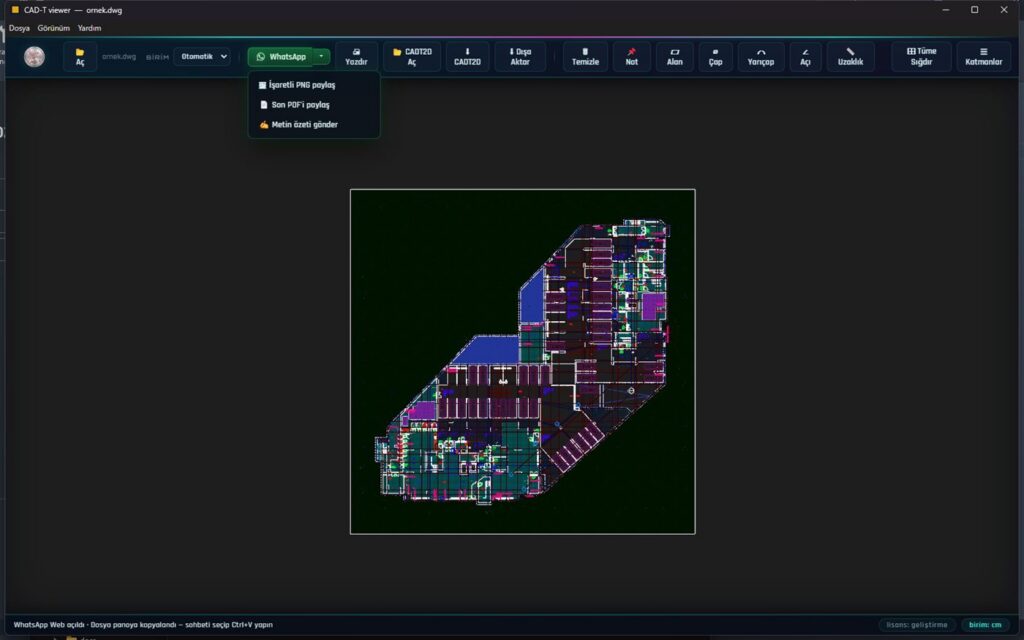Click the BİRİM label in the toolbar

tap(157, 57)
